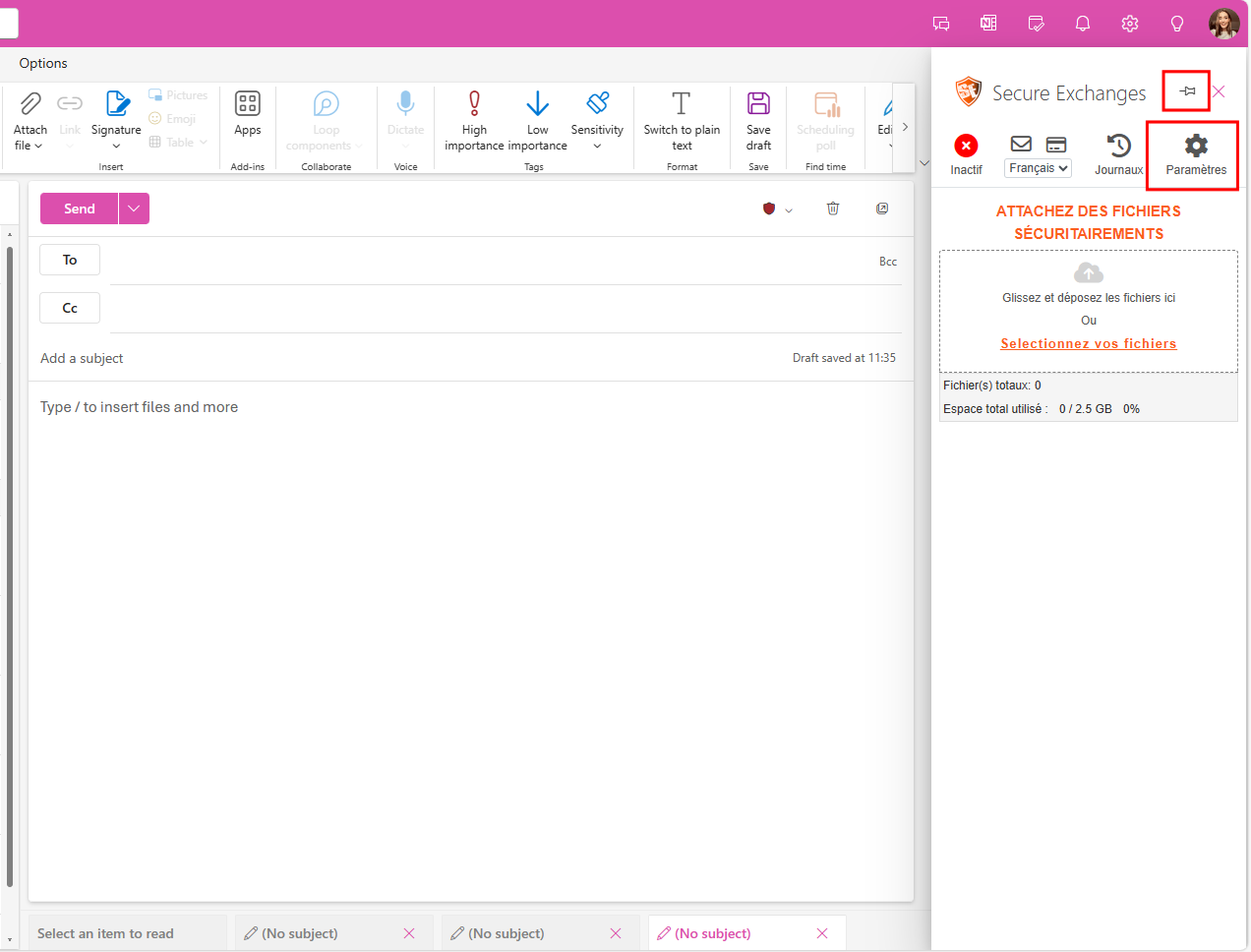Open the OneNote feed icon in header
1251x952 pixels.
[x=988, y=24]
